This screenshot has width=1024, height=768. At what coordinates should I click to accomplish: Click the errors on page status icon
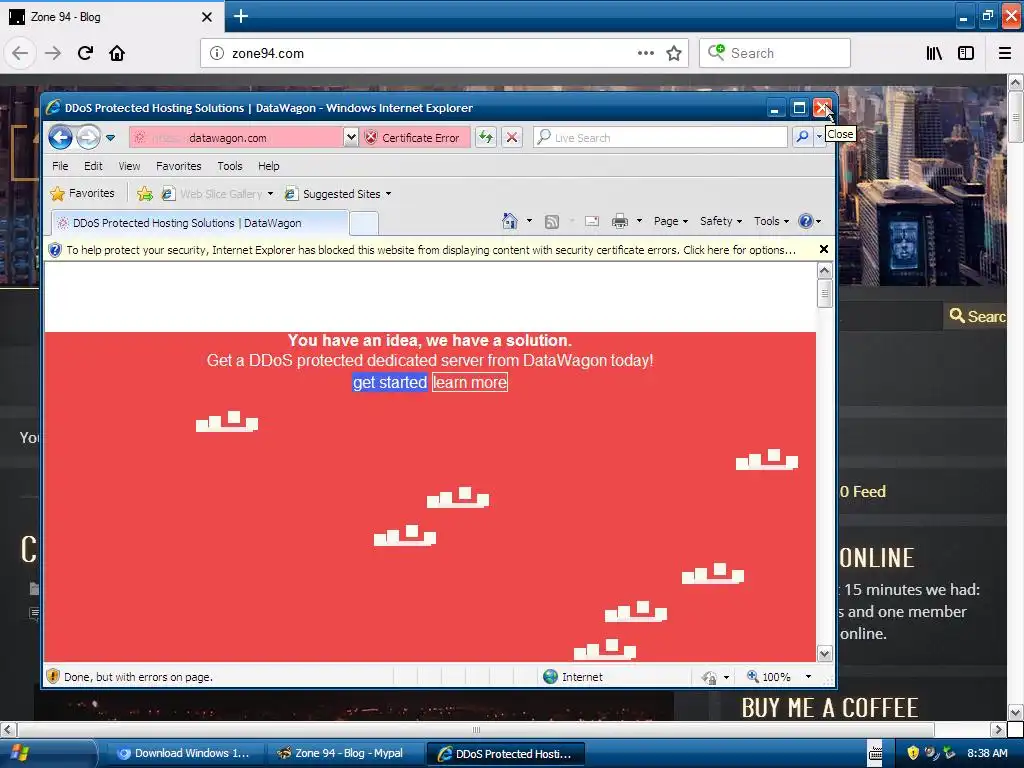[x=54, y=677]
